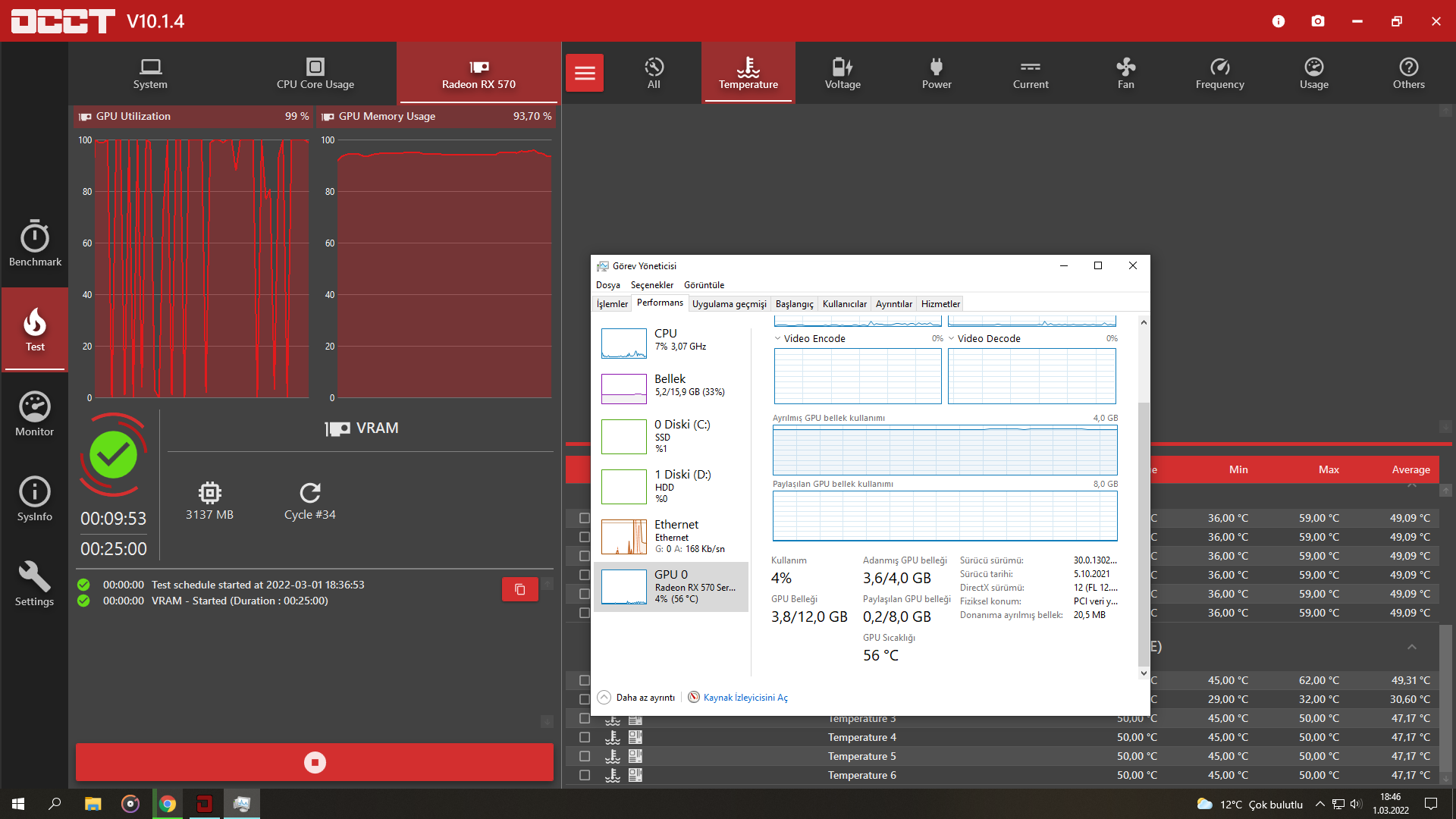Take a screenshot with camera icon

pos(1318,21)
